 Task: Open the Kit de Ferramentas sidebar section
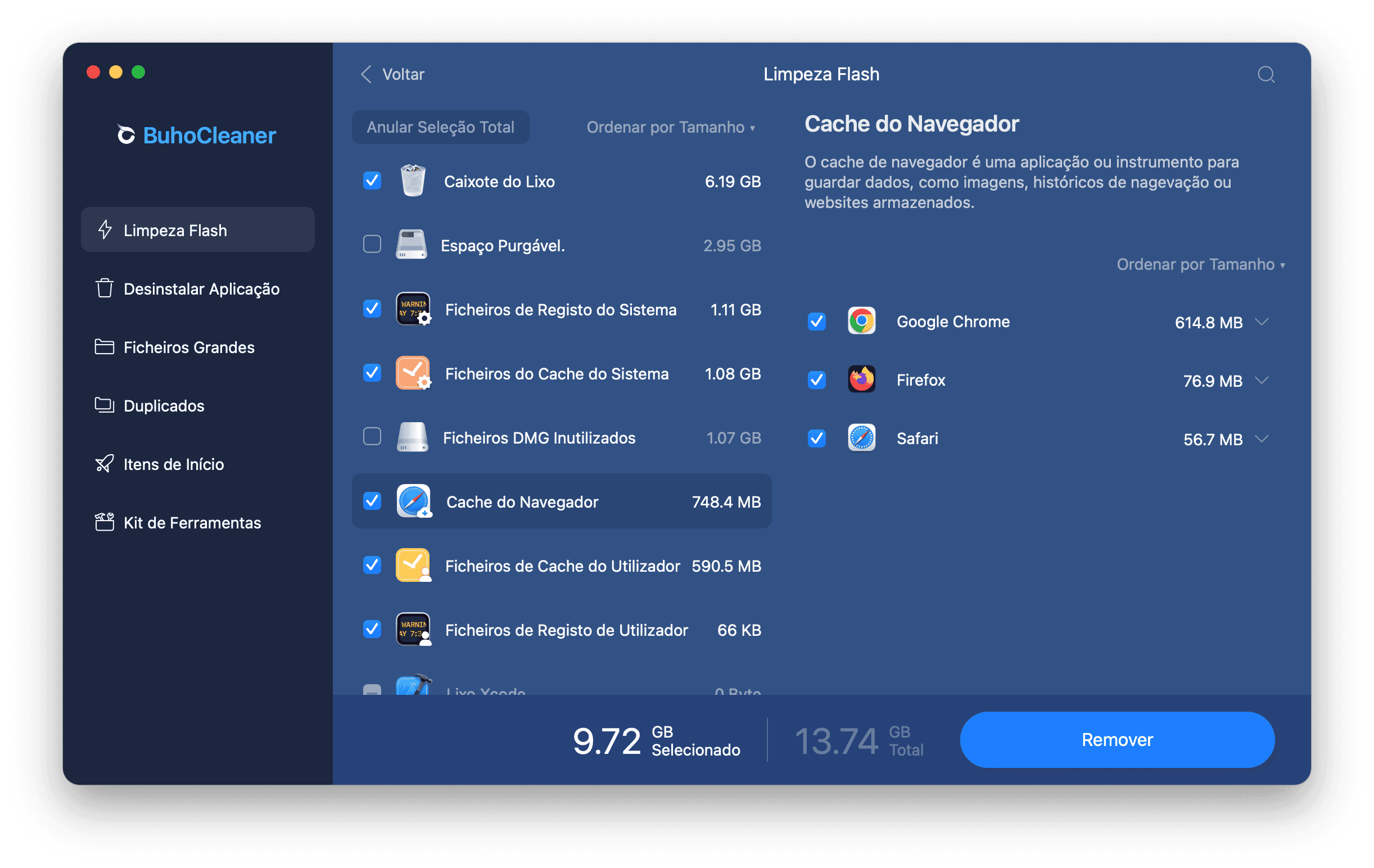197,522
